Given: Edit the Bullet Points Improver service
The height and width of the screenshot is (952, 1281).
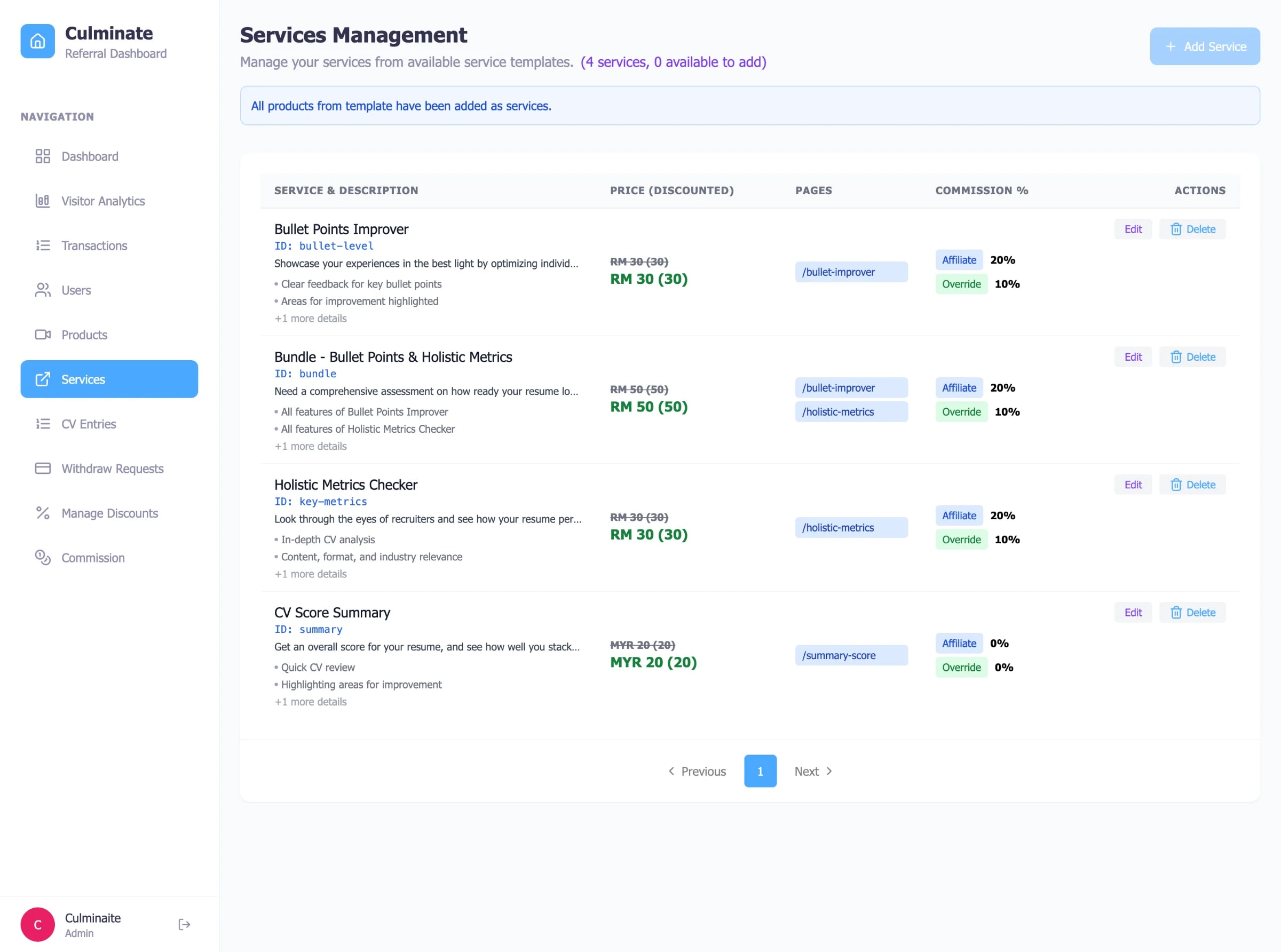Looking at the screenshot, I should [x=1133, y=229].
